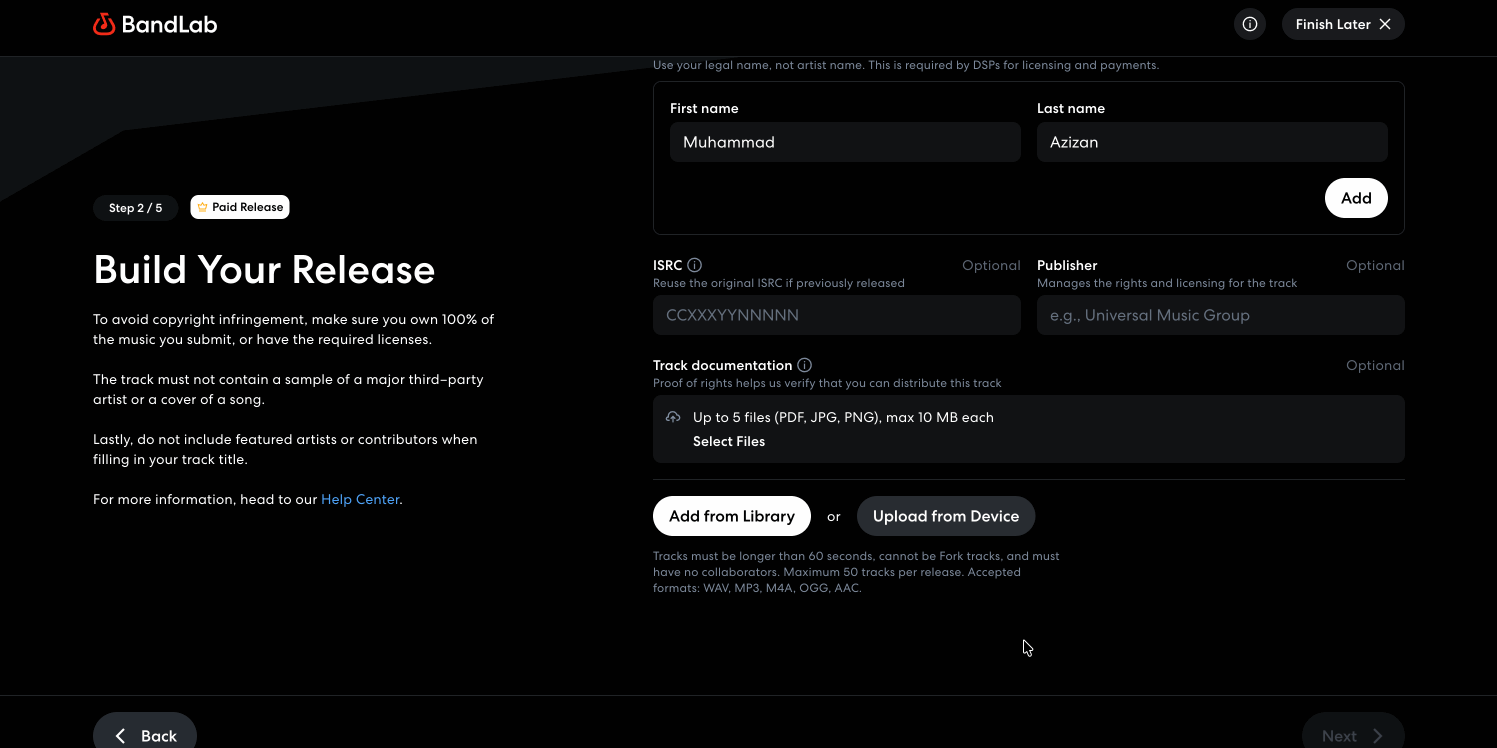Click the ISRC info icon
This screenshot has height=748, width=1497.
[695, 265]
